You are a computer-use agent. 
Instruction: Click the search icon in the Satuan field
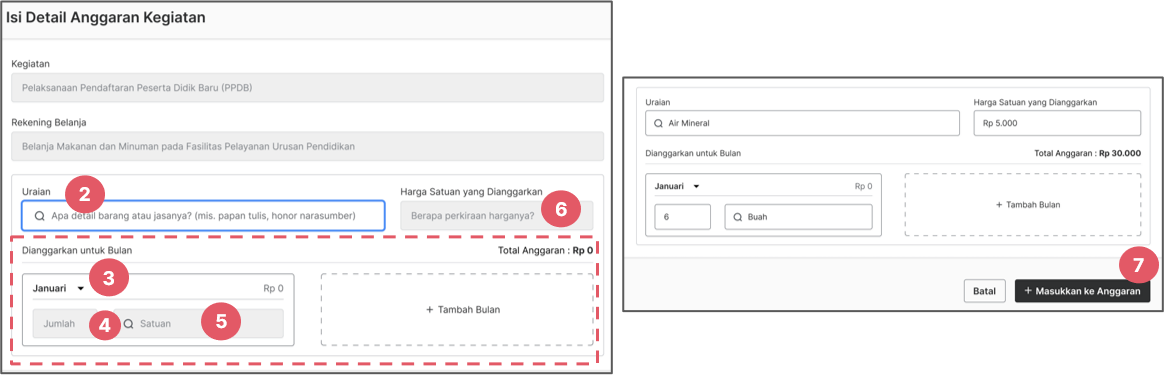tap(128, 324)
